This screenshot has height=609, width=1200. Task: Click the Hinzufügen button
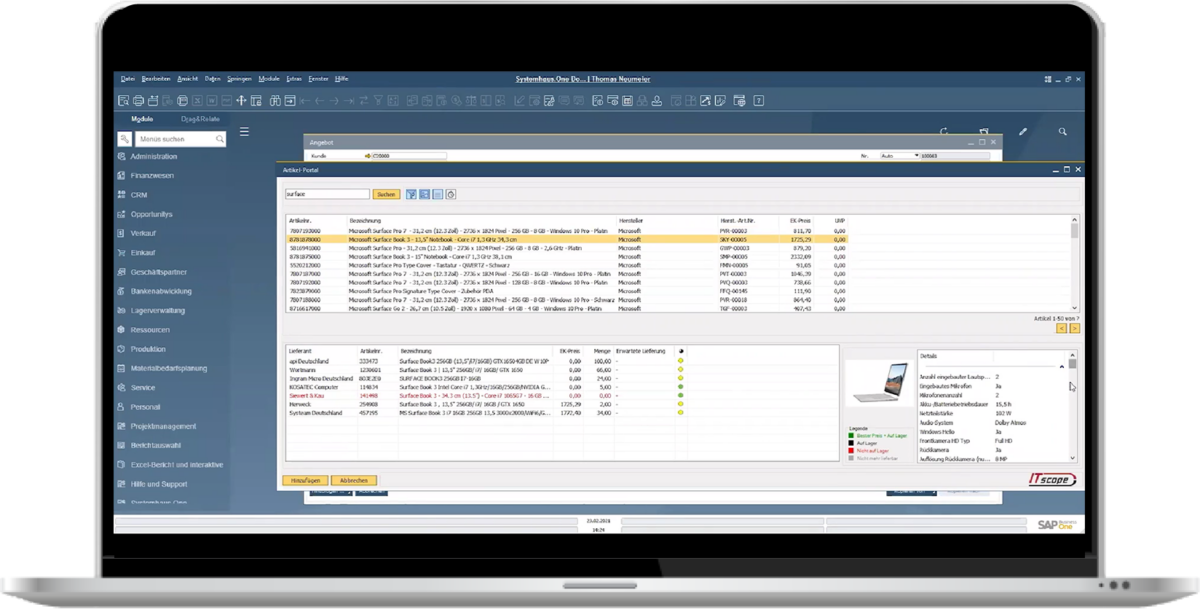[306, 480]
